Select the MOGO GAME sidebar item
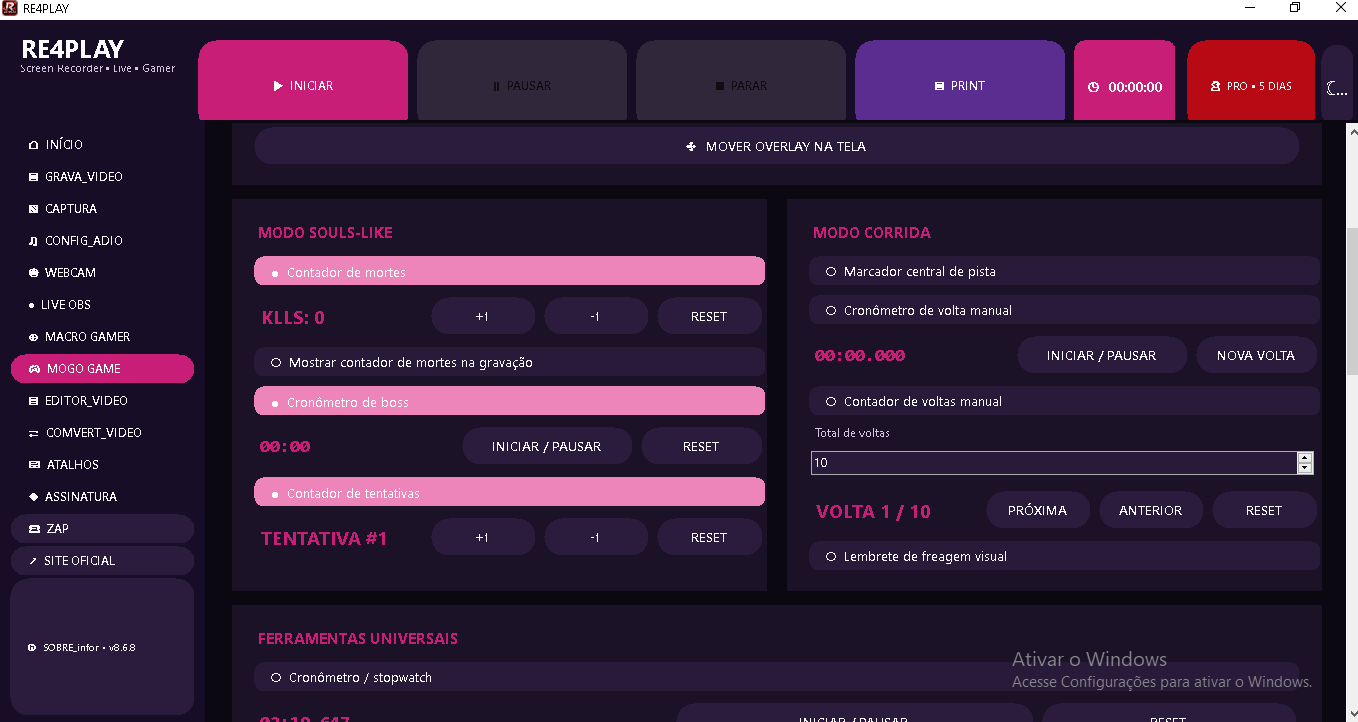Screen dimensions: 1358x722 102,369
